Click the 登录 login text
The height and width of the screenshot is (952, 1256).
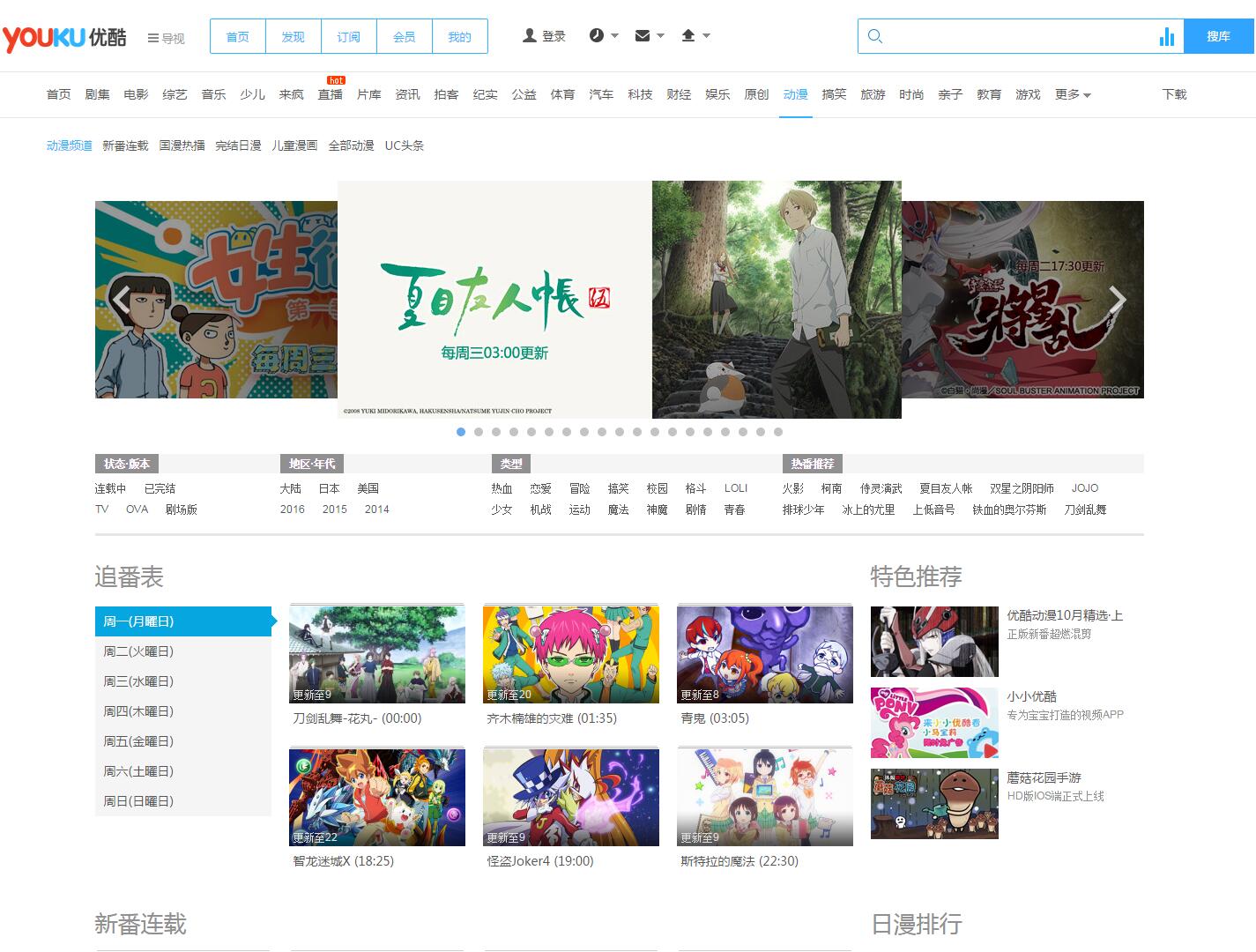pyautogui.click(x=554, y=36)
